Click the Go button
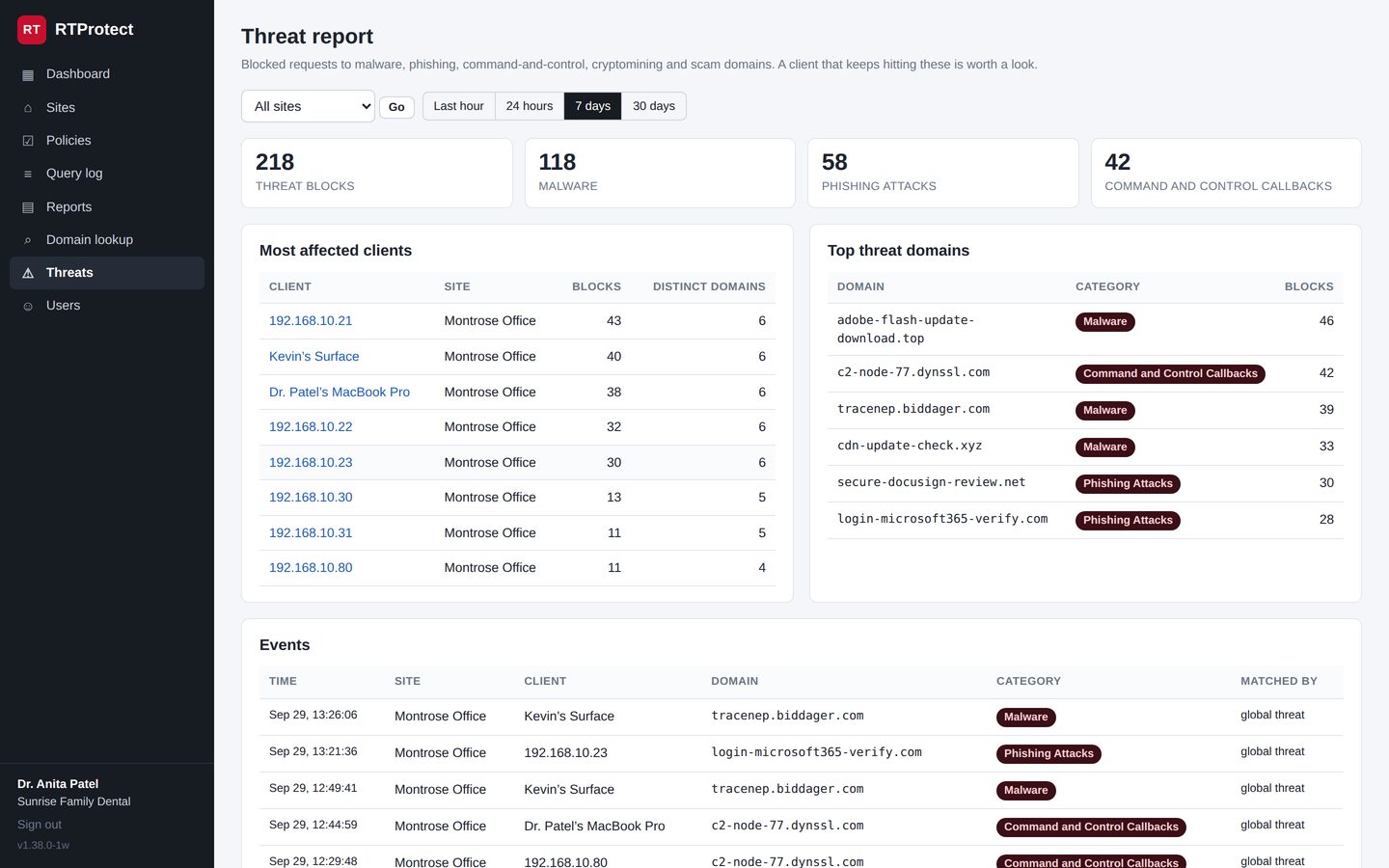Screen dimensions: 1389x868 (x=396, y=107)
